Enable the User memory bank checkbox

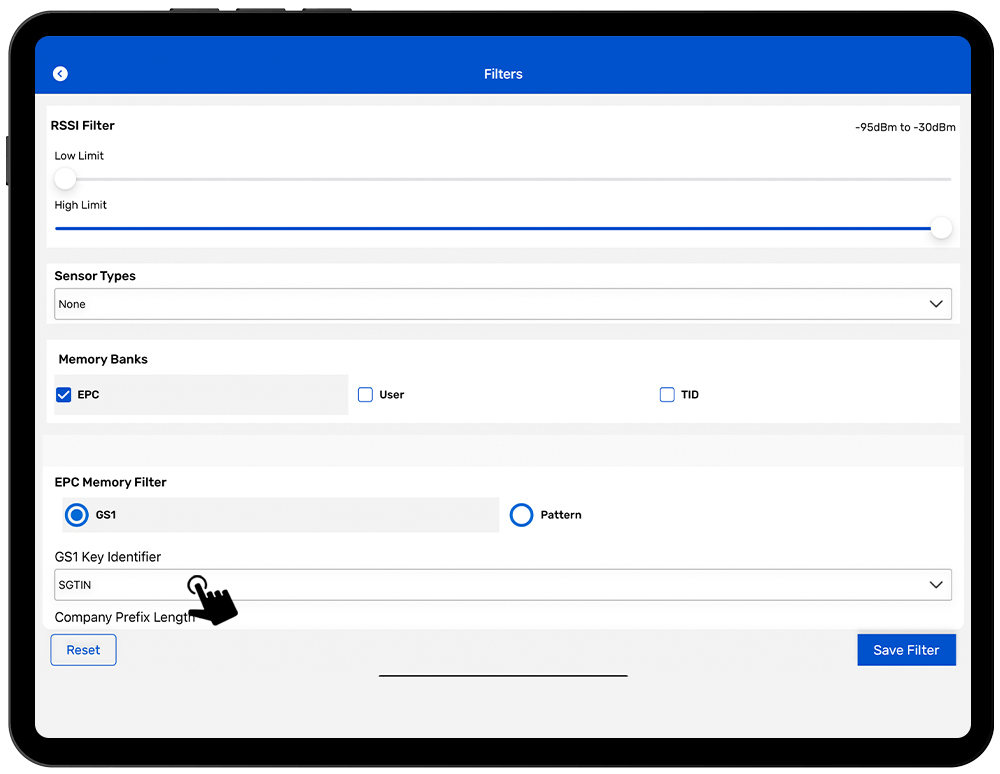point(365,395)
